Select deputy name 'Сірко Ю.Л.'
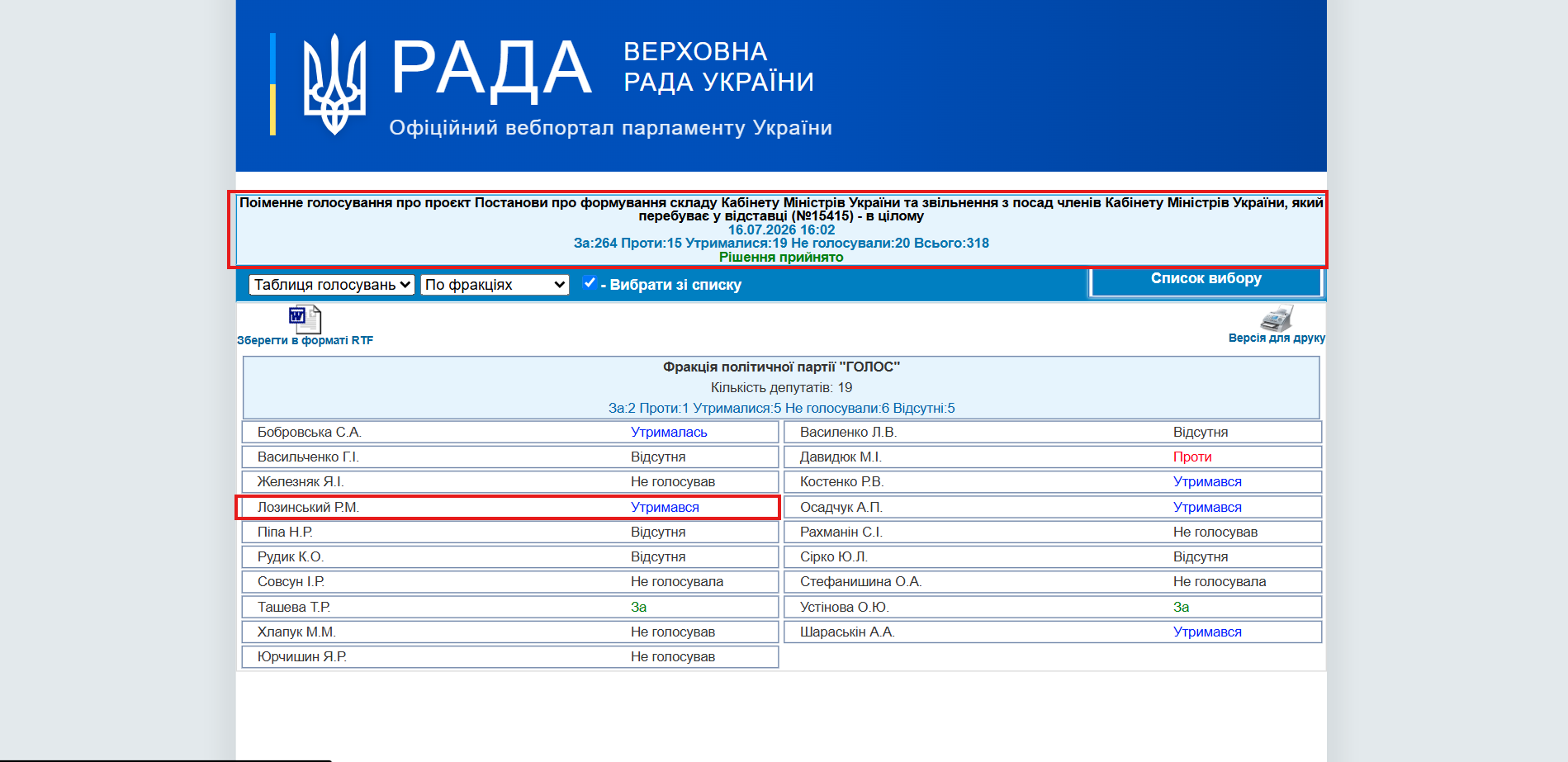This screenshot has height=762, width=1568. [834, 557]
